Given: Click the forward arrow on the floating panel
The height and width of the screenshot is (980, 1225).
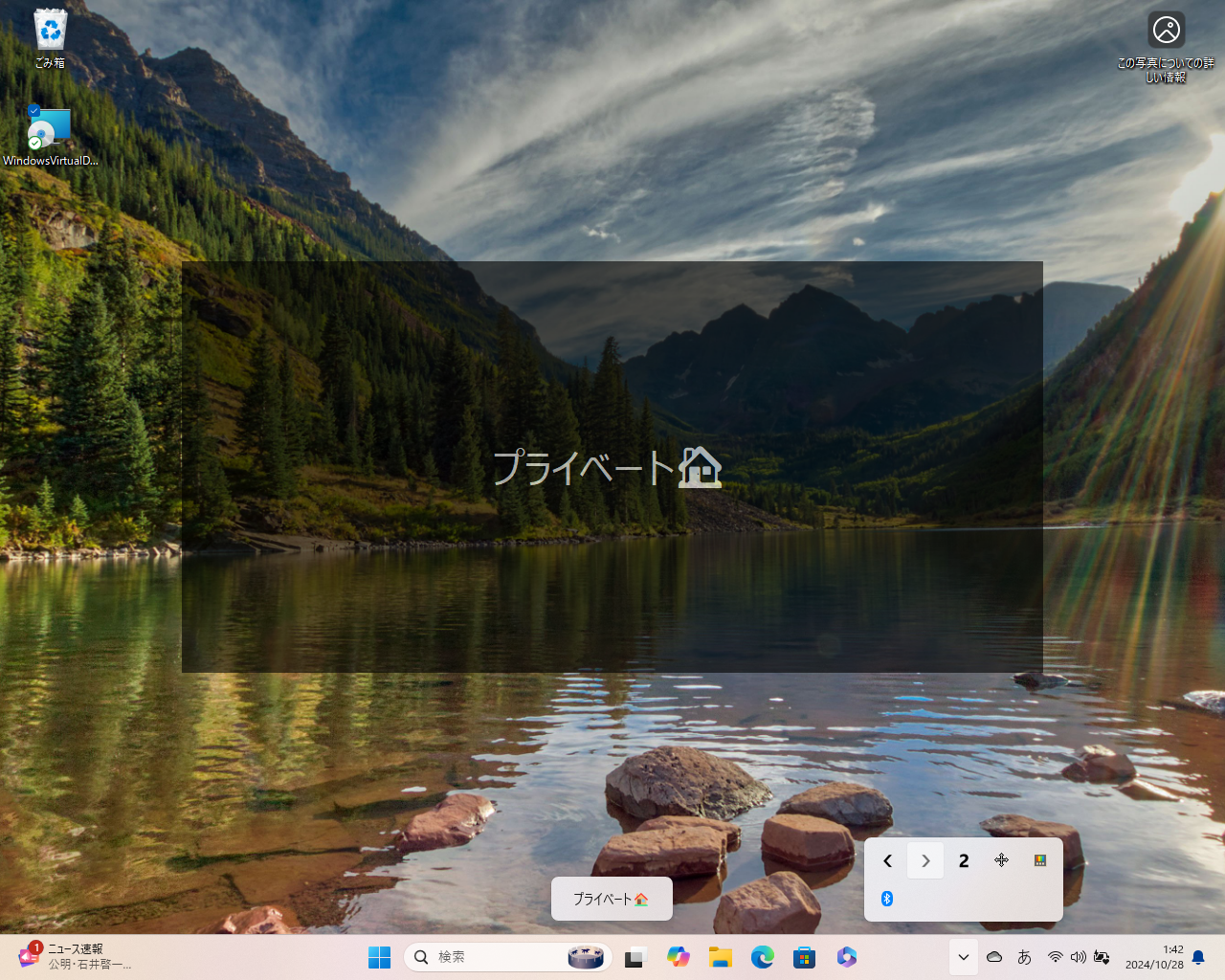Looking at the screenshot, I should 924,860.
